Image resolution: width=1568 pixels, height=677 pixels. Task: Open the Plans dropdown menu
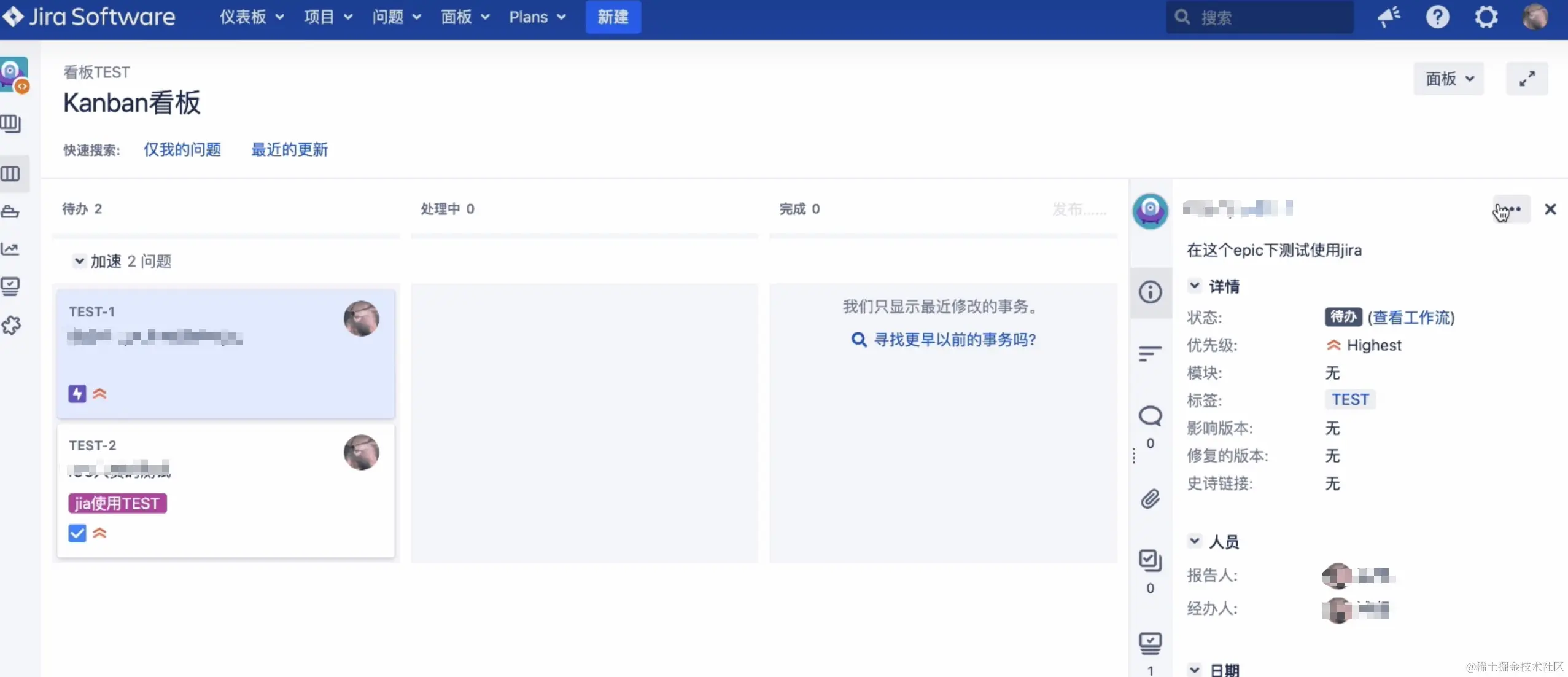click(537, 17)
